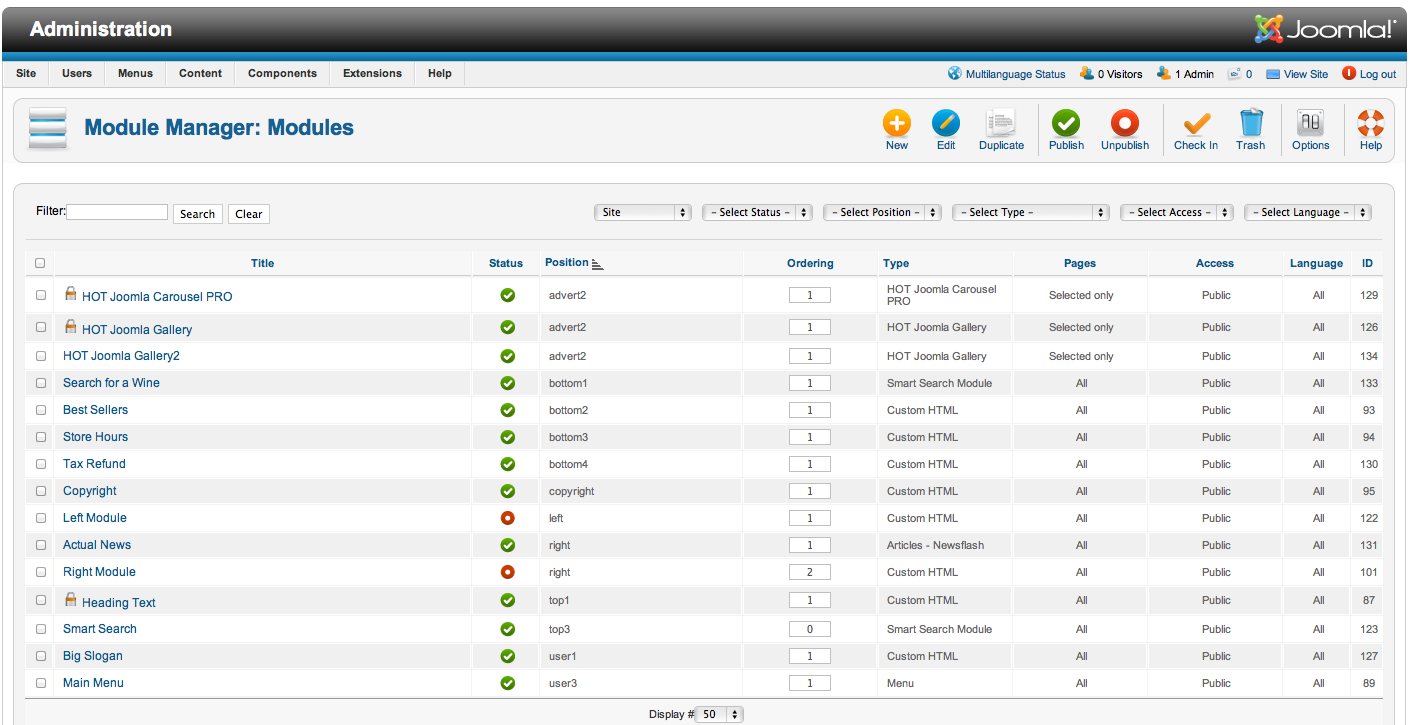Screen dimensions: 1413x725
Task: Click the red Unpublish toolbar icon
Action: coord(1125,123)
